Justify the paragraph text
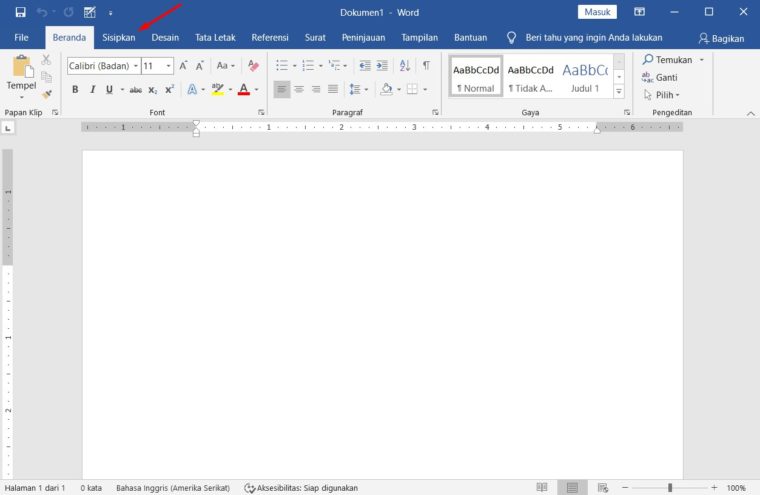Screen dimensions: 760x495 pyautogui.click(x=333, y=89)
